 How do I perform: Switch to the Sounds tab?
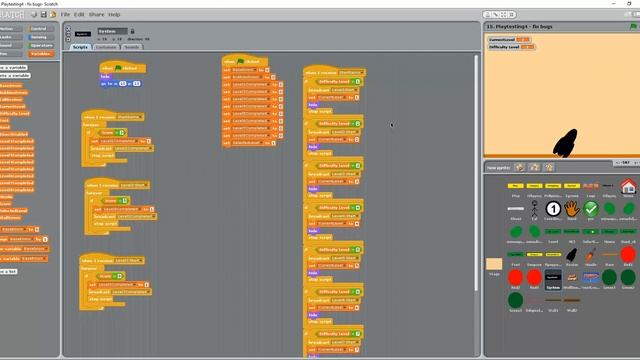tap(131, 47)
